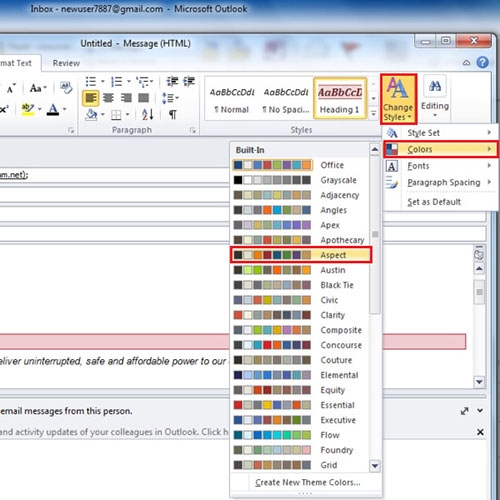This screenshot has width=500, height=500.
Task: Minimize the ribbon with caret icon
Action: pos(467,63)
